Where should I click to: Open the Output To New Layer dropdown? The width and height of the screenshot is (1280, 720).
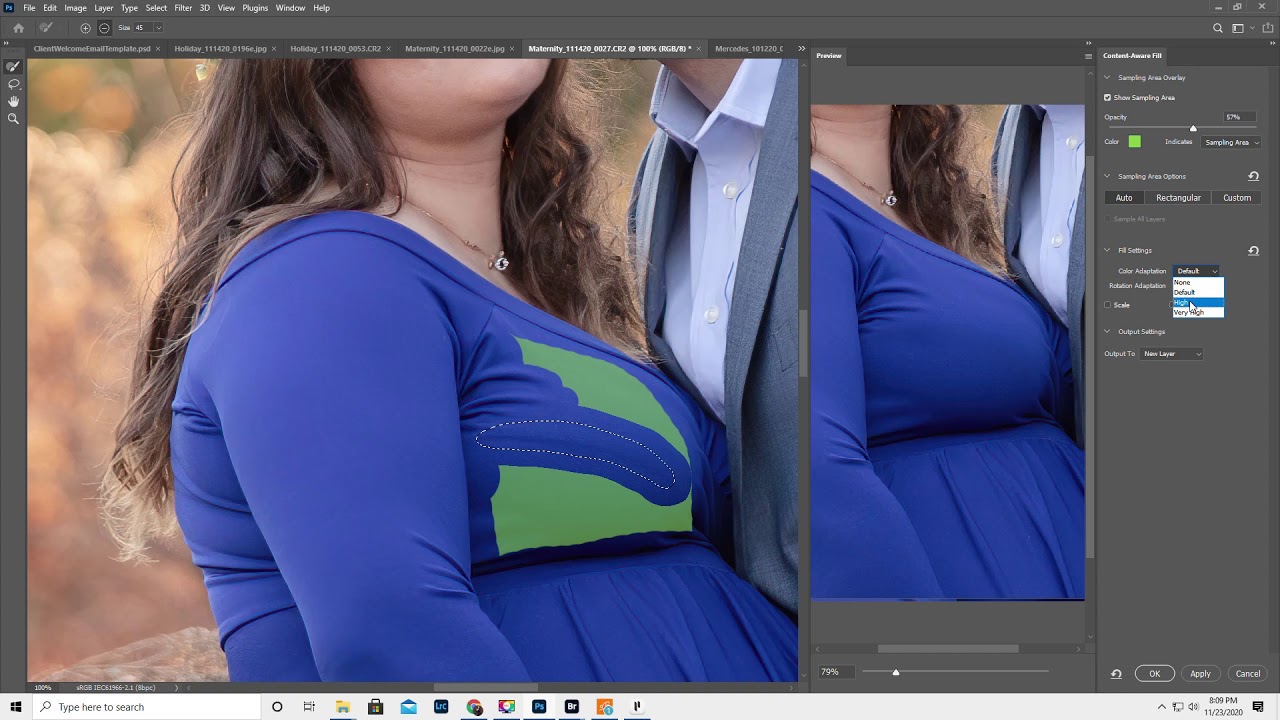pos(1172,354)
